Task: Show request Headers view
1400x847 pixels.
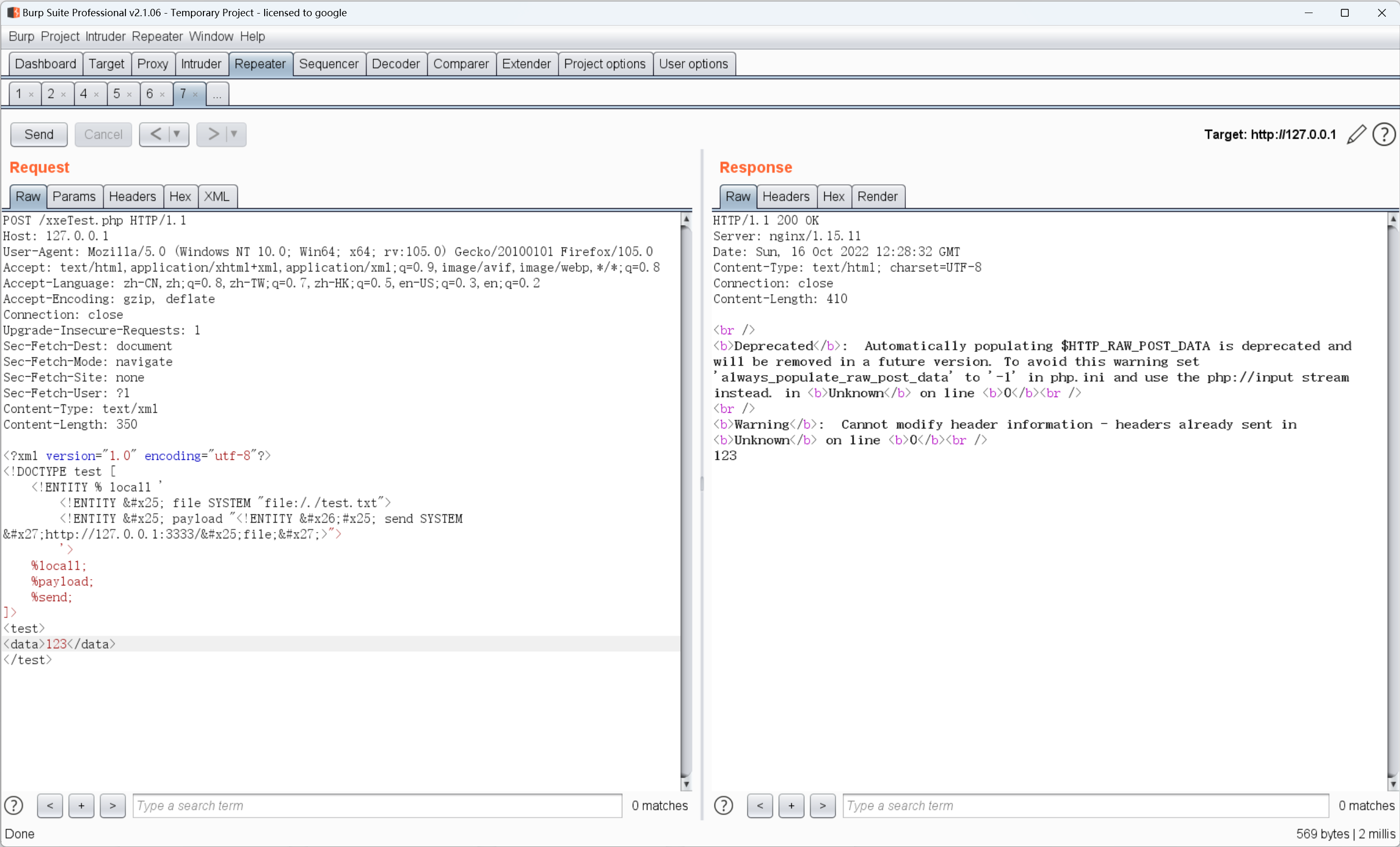Action: 132,197
